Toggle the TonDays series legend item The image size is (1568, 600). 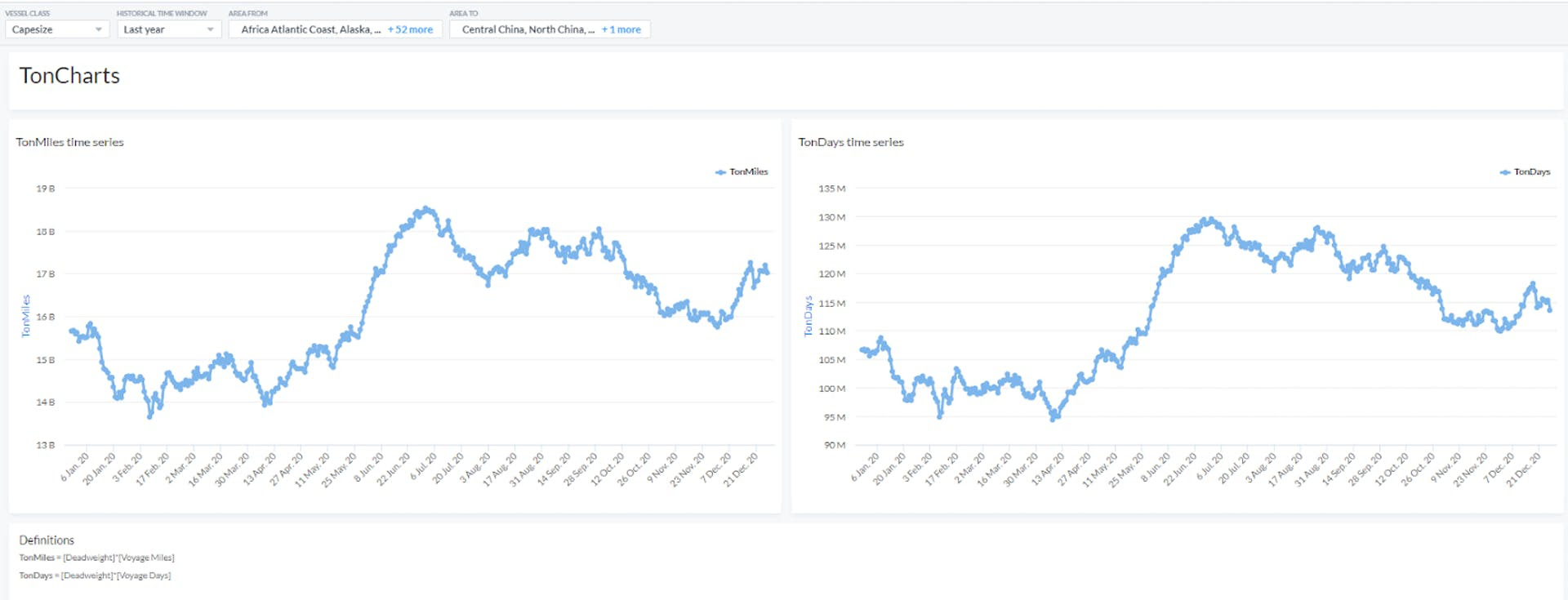[1525, 171]
